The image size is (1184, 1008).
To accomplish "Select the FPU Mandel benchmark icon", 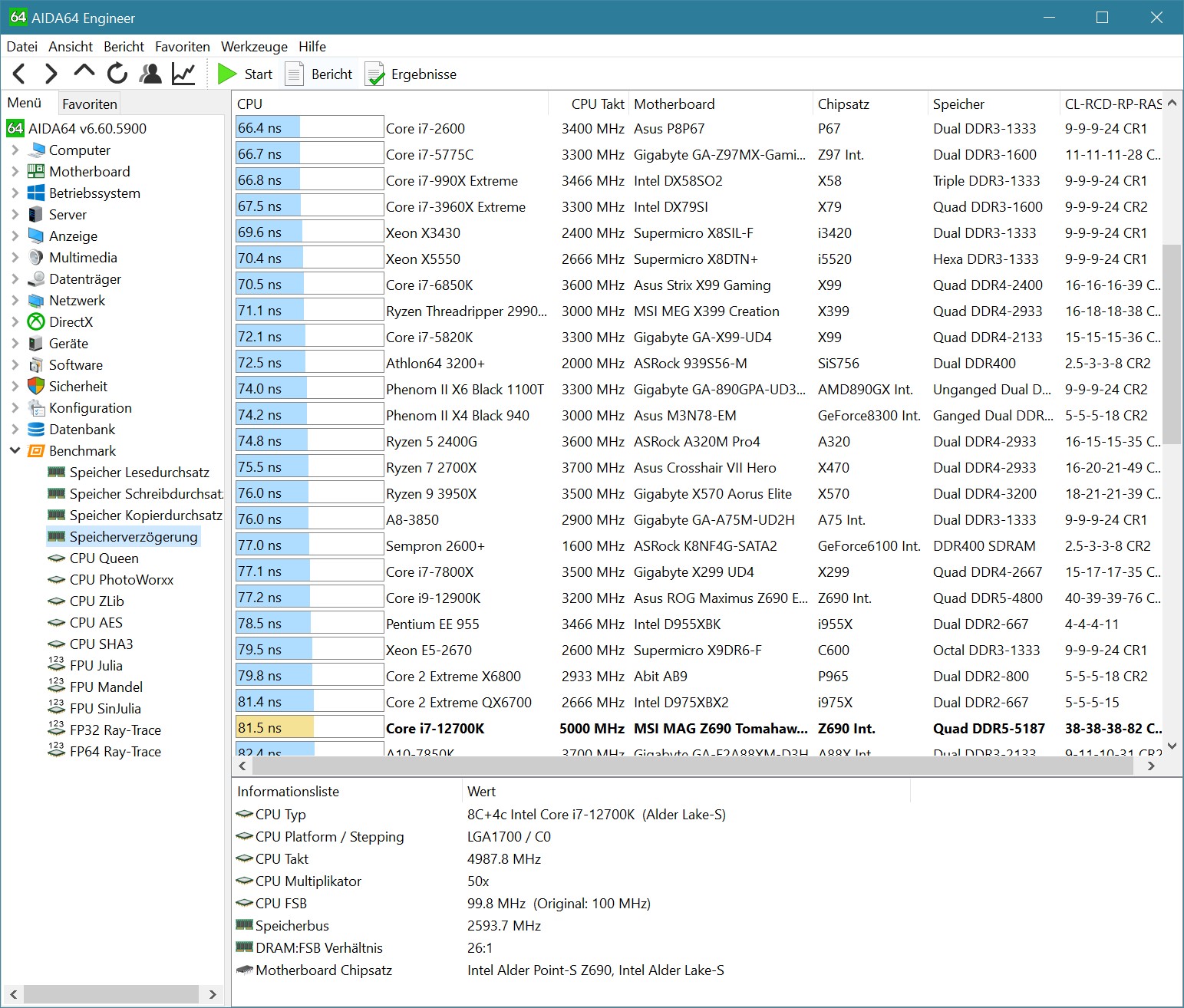I will click(56, 686).
